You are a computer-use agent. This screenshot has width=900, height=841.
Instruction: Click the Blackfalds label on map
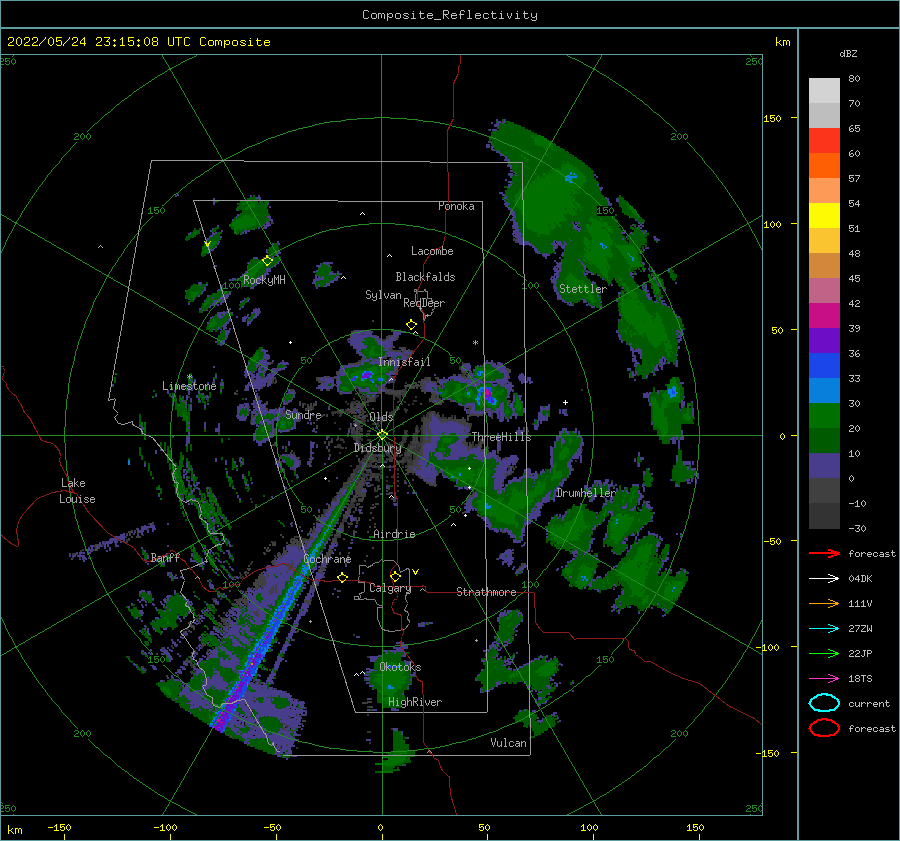(425, 277)
